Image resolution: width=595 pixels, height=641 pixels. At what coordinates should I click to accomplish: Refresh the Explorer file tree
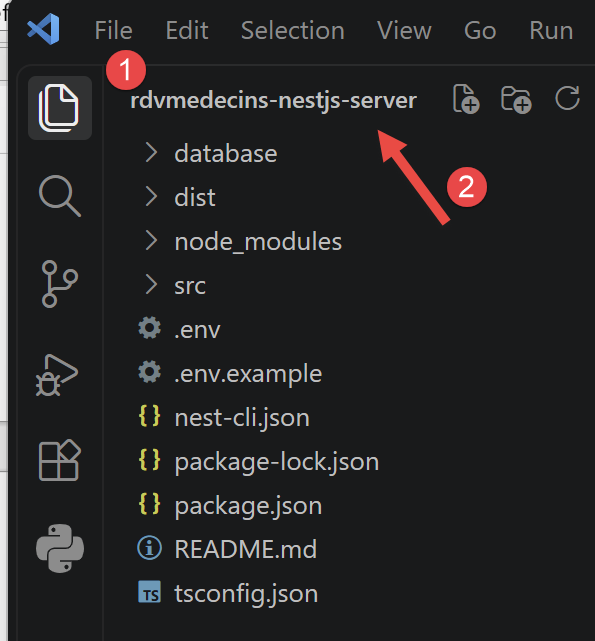[x=567, y=98]
